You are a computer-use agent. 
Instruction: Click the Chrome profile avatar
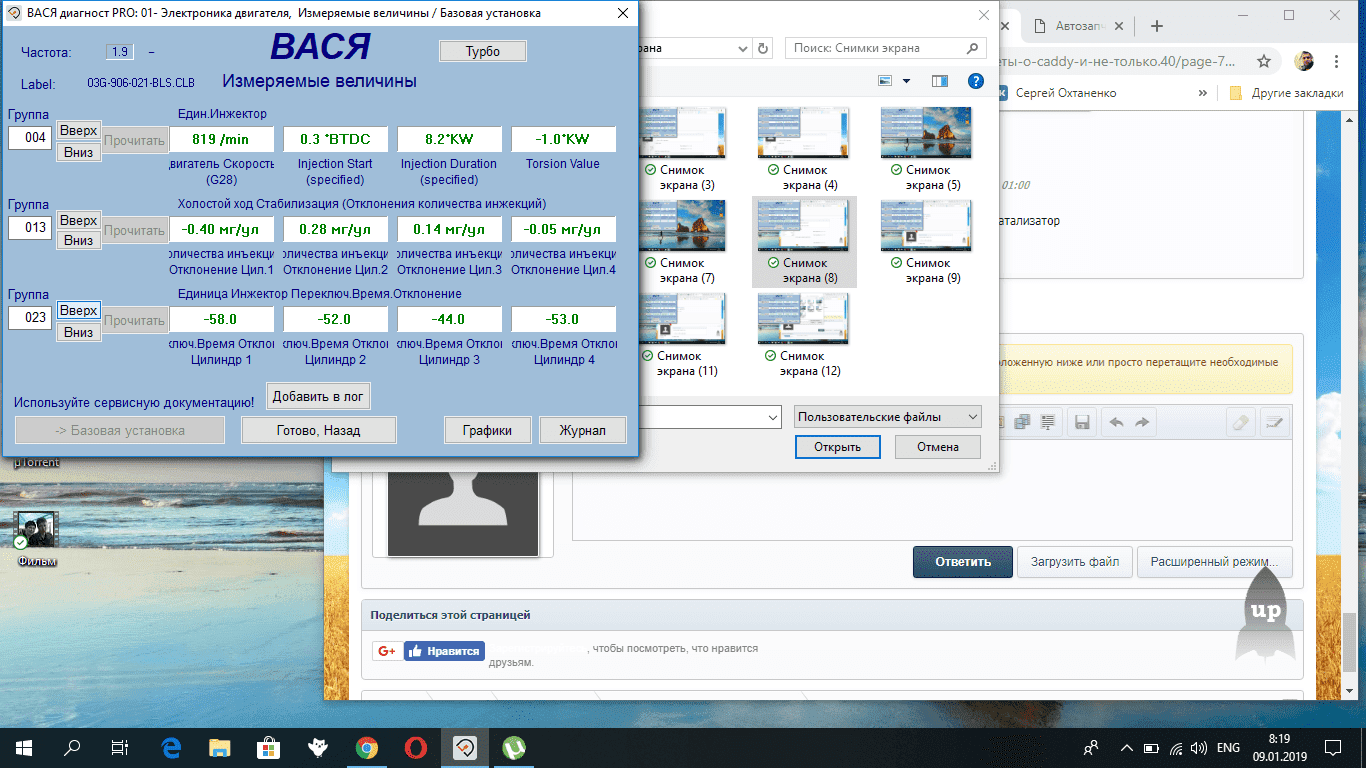pyautogui.click(x=1304, y=61)
